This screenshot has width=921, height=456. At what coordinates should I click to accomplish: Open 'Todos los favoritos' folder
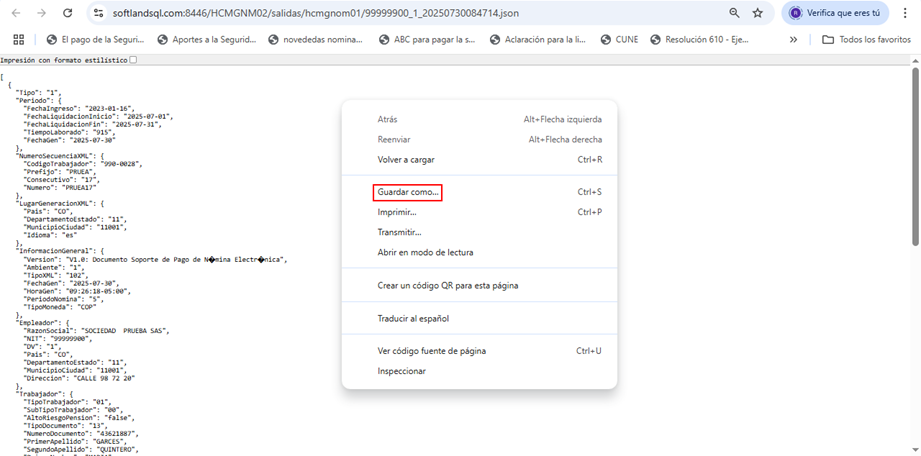tap(866, 40)
